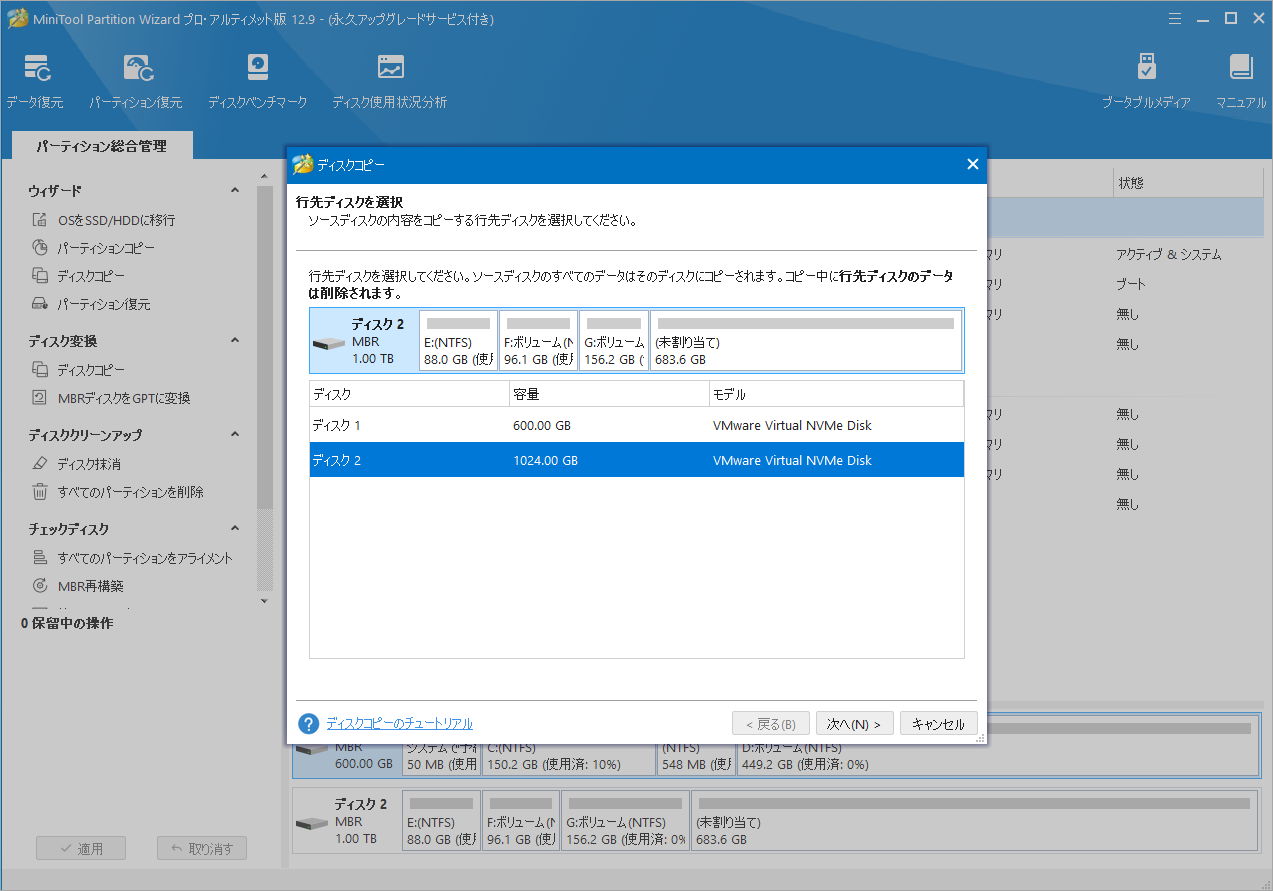This screenshot has height=891, width=1273.
Task: Click the アクティブ & システム status cell
Action: point(1168,254)
